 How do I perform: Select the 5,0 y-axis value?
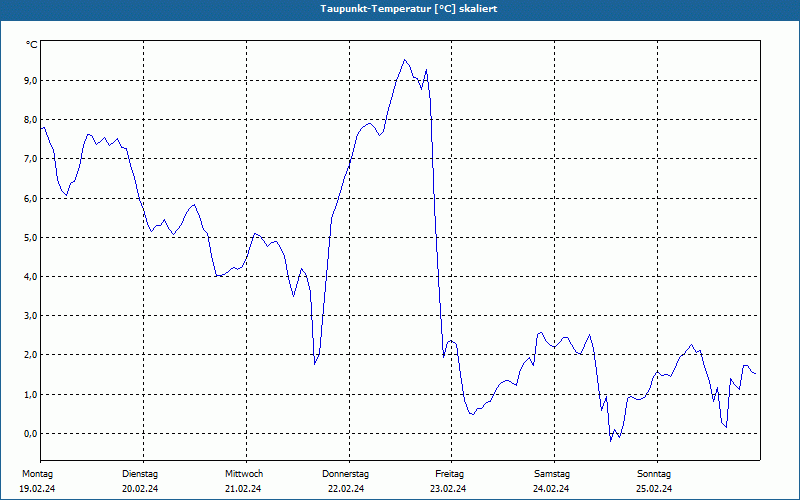(30, 237)
